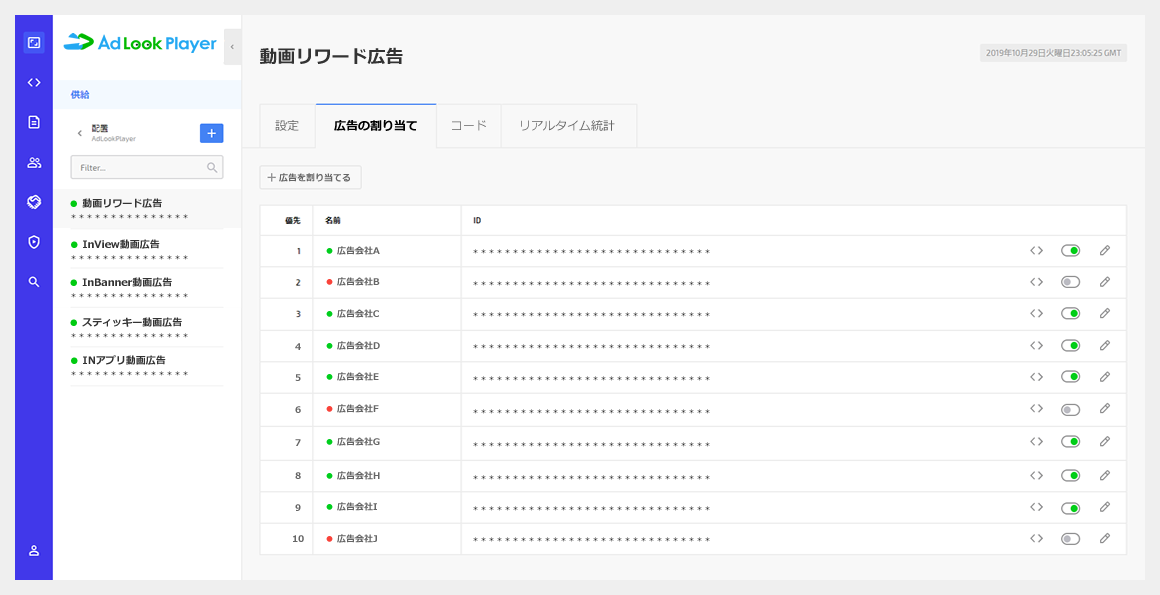The height and width of the screenshot is (595, 1160).
Task: Open search from the left sidebar
Action: tap(33, 281)
